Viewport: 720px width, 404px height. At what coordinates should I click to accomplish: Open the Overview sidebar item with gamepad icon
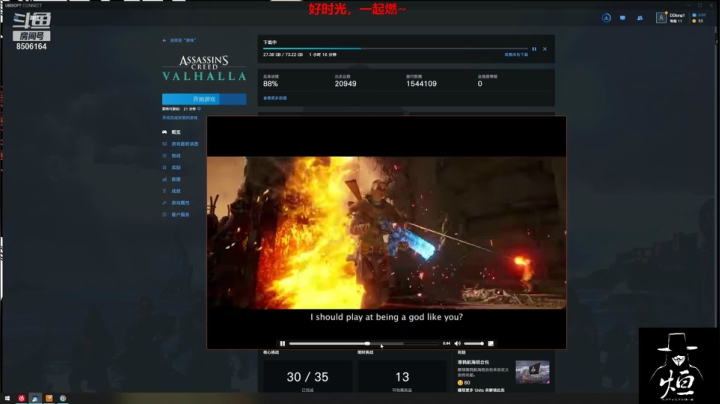(171, 132)
